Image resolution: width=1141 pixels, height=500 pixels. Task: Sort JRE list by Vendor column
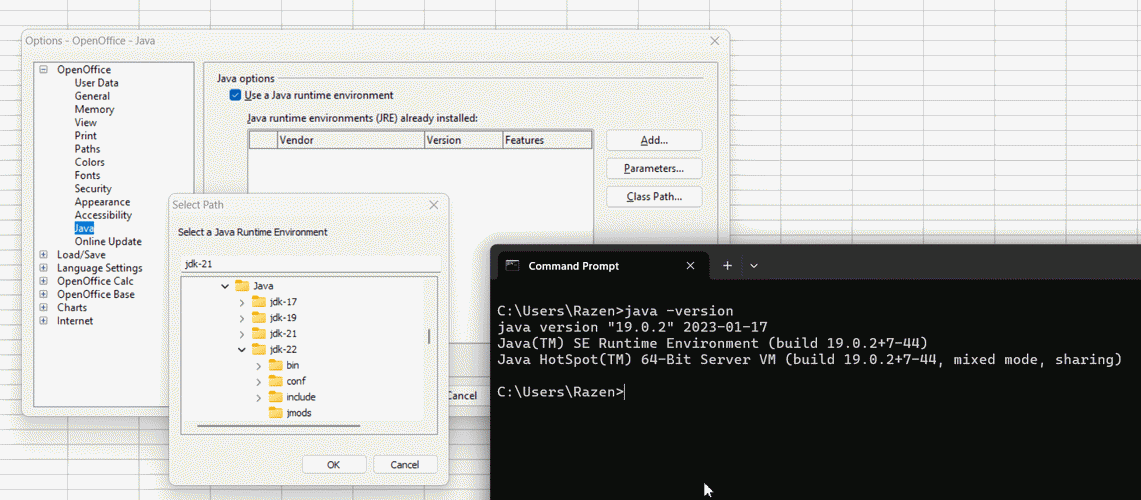(351, 140)
